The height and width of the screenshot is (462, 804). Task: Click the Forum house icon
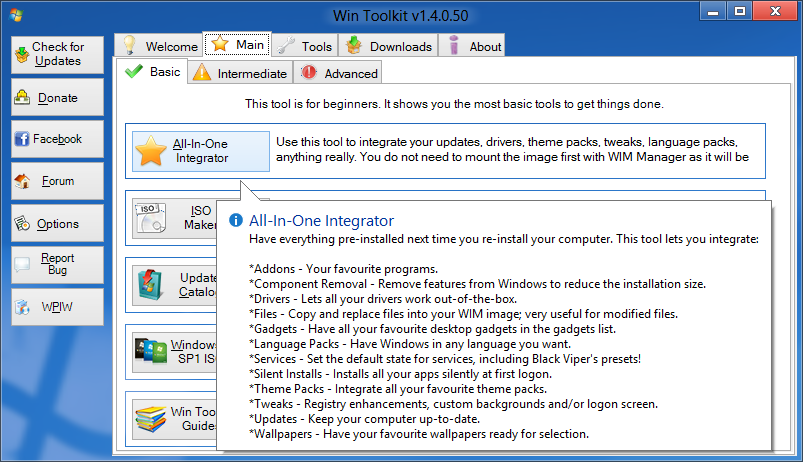coord(22,182)
